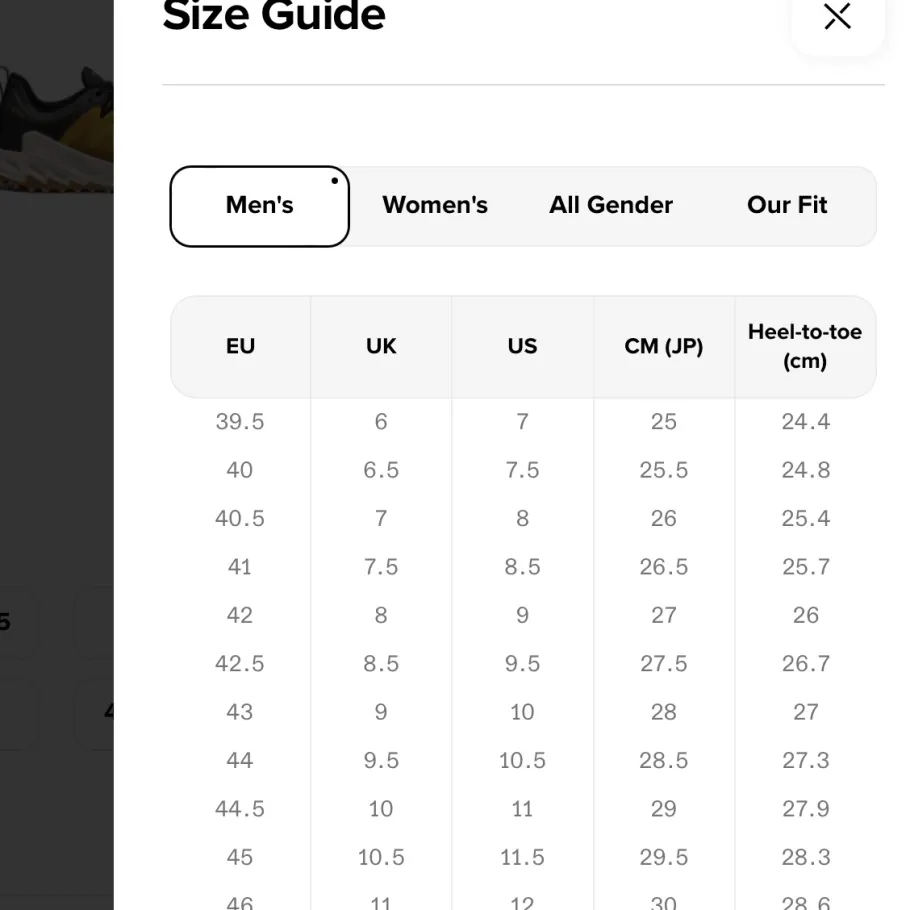Click the CM (JP) column header
This screenshot has height=910, width=910.
coord(664,346)
